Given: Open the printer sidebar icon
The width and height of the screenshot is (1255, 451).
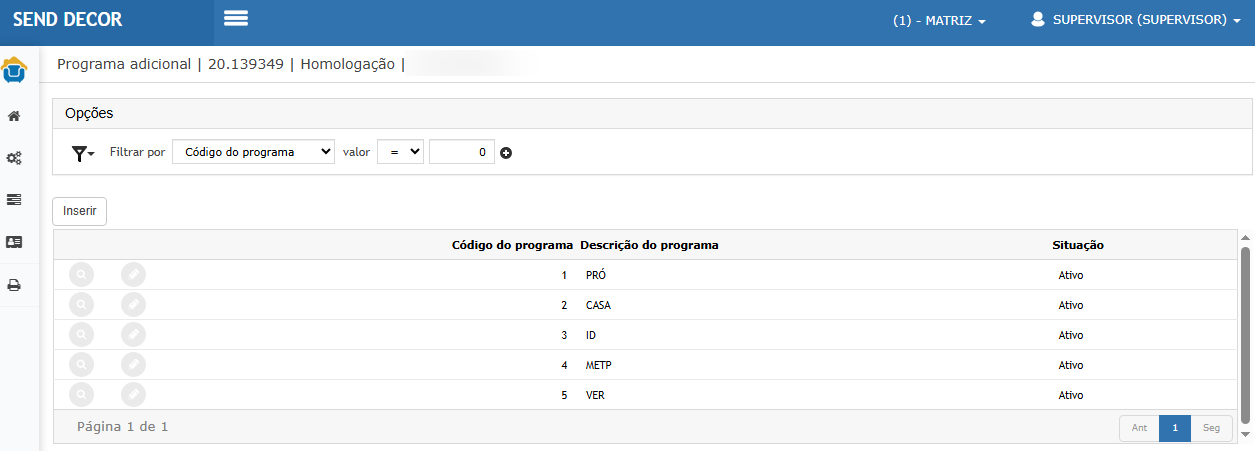Looking at the screenshot, I should [14, 285].
